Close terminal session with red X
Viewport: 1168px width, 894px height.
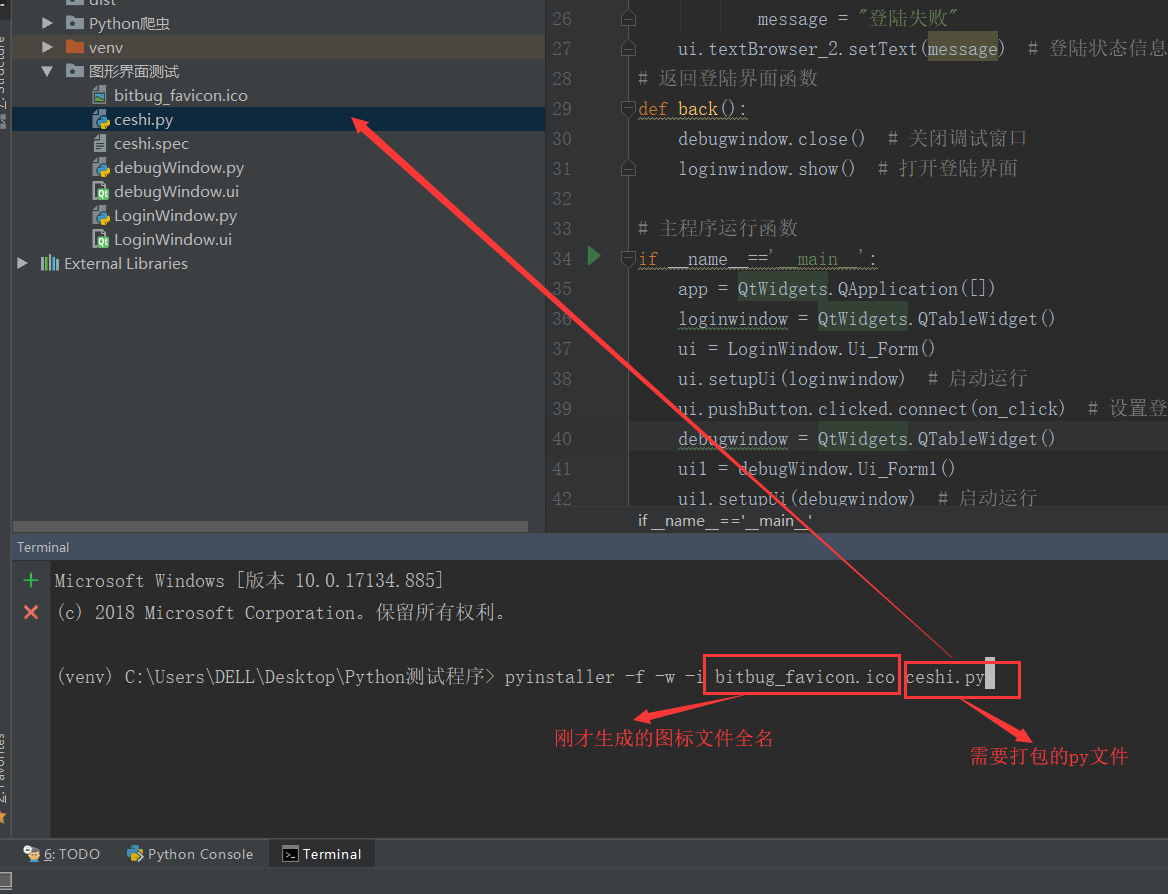31,612
